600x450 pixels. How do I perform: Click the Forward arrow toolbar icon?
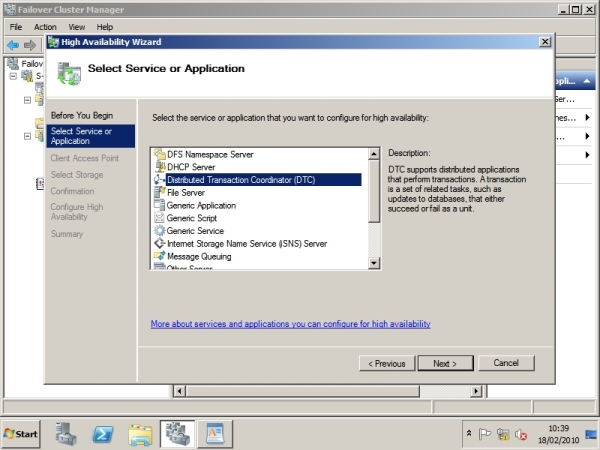pos(29,45)
